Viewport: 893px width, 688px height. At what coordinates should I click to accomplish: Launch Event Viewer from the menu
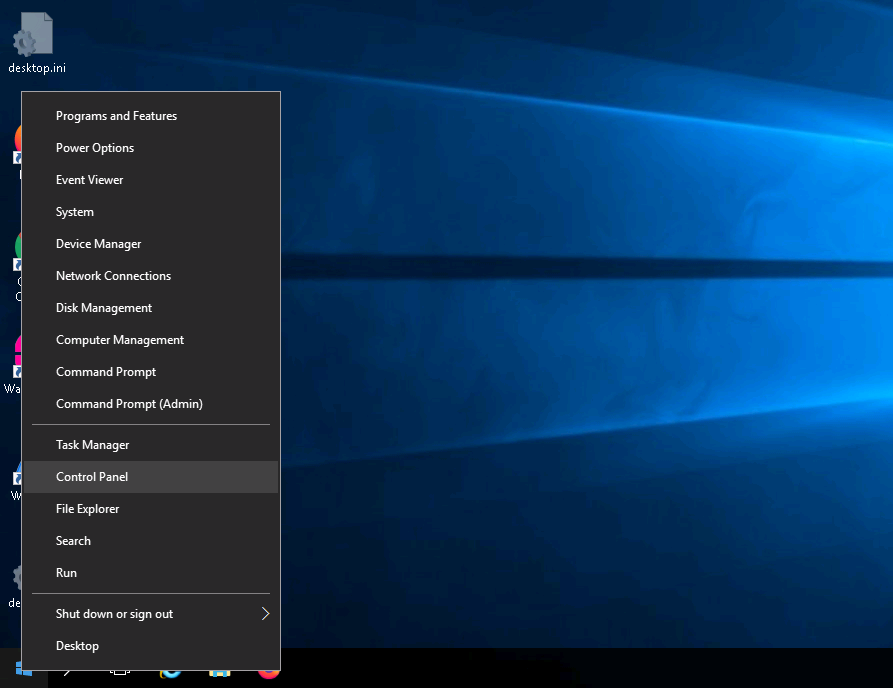pos(151,179)
